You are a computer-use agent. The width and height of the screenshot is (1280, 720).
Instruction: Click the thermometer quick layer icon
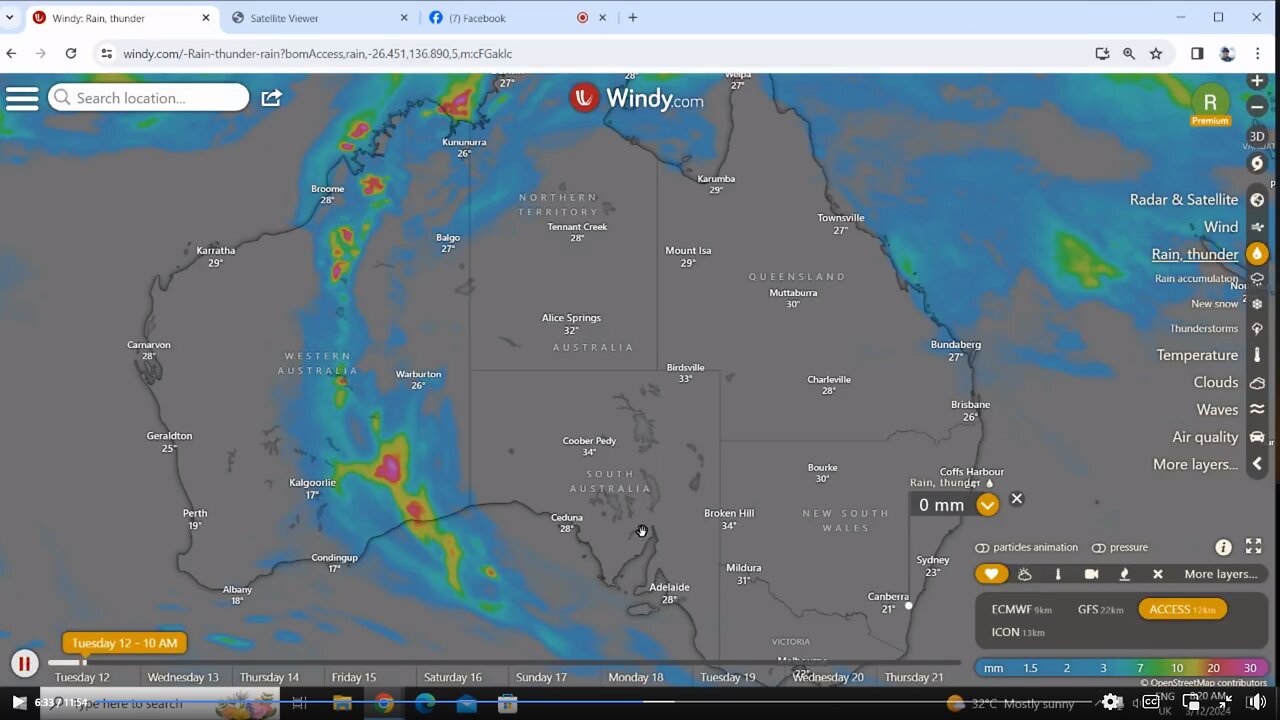(x=1058, y=574)
